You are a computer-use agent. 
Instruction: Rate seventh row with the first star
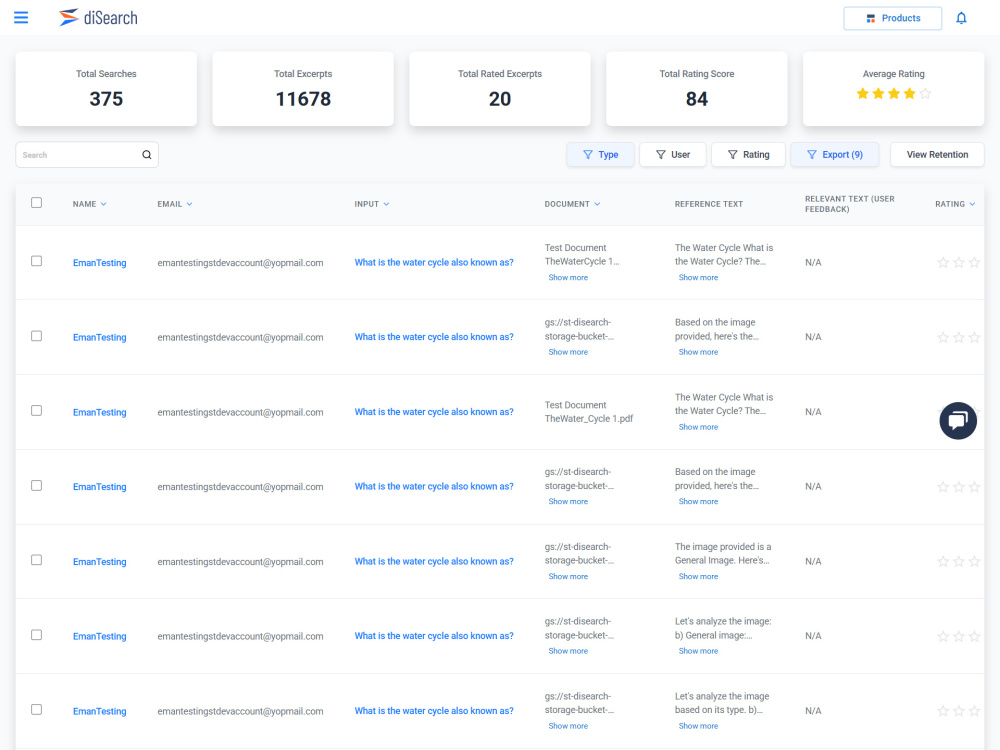(943, 710)
